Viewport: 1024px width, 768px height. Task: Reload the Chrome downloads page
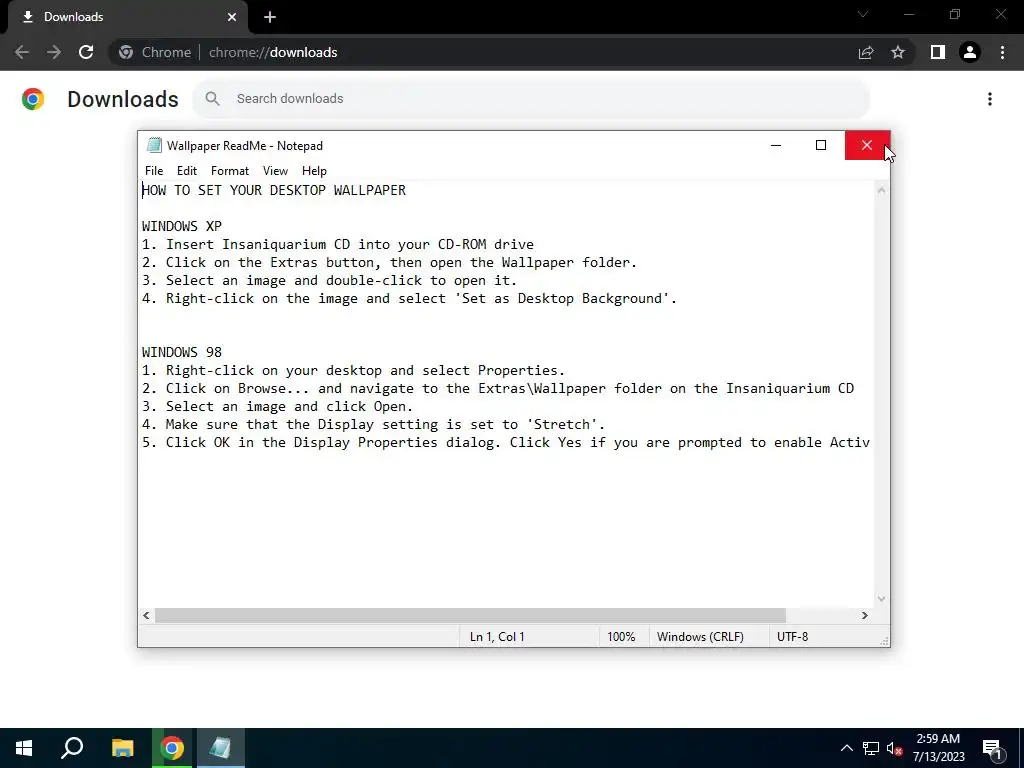point(86,52)
